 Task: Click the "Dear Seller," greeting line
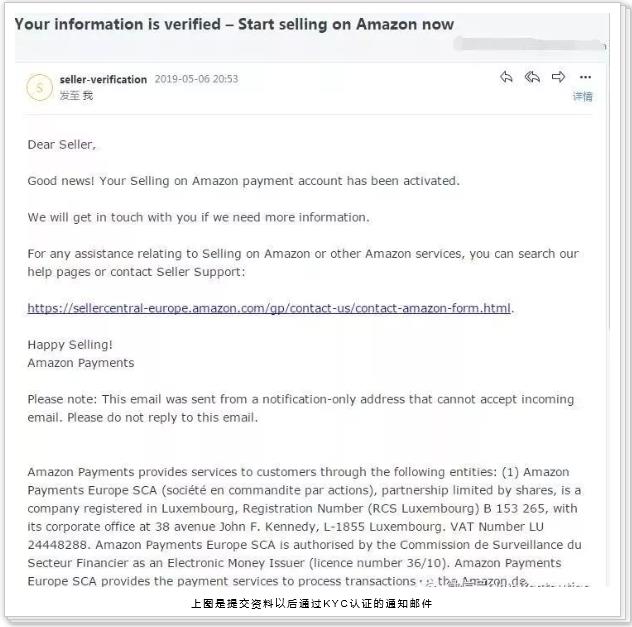click(x=62, y=145)
